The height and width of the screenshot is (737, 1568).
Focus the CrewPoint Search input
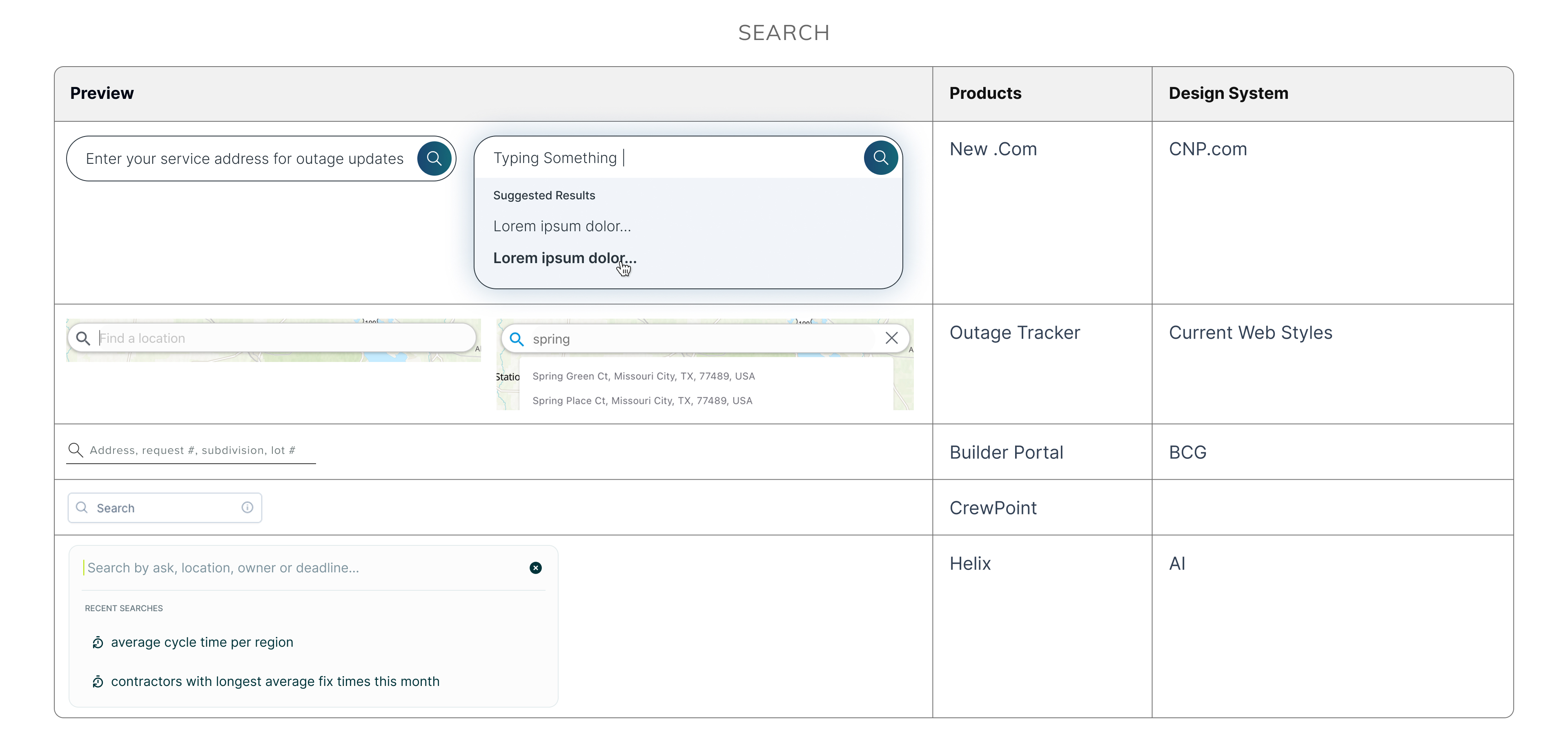coord(164,508)
